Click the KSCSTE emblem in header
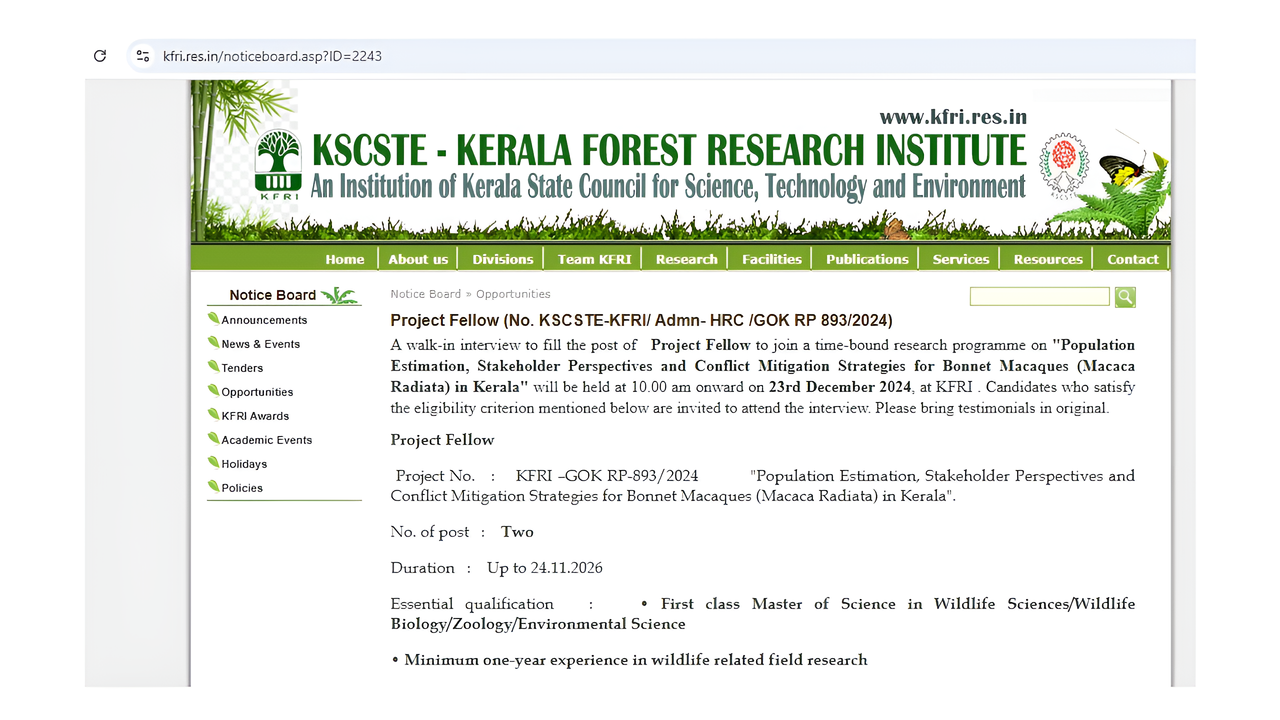 (1063, 165)
